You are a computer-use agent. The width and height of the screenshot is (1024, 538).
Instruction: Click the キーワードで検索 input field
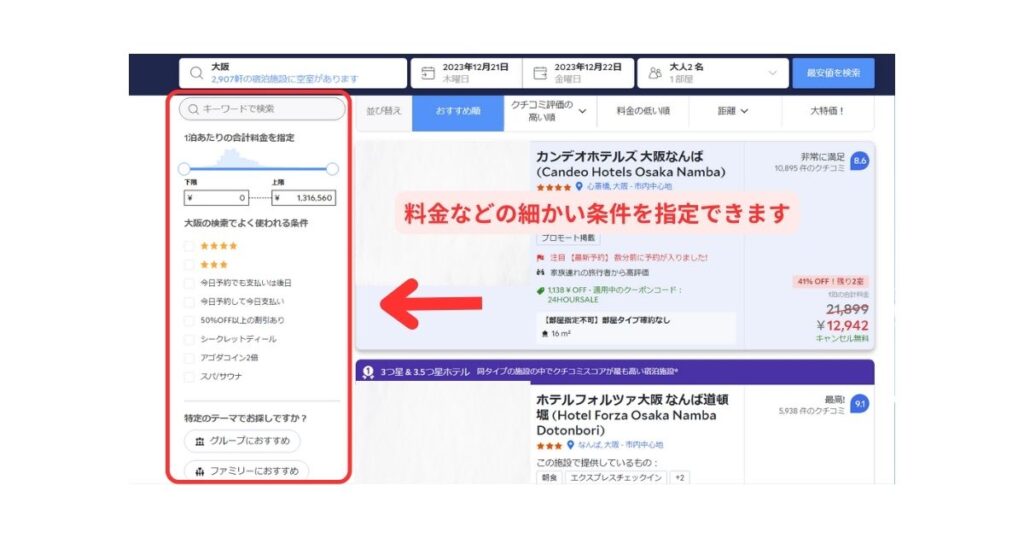262,109
